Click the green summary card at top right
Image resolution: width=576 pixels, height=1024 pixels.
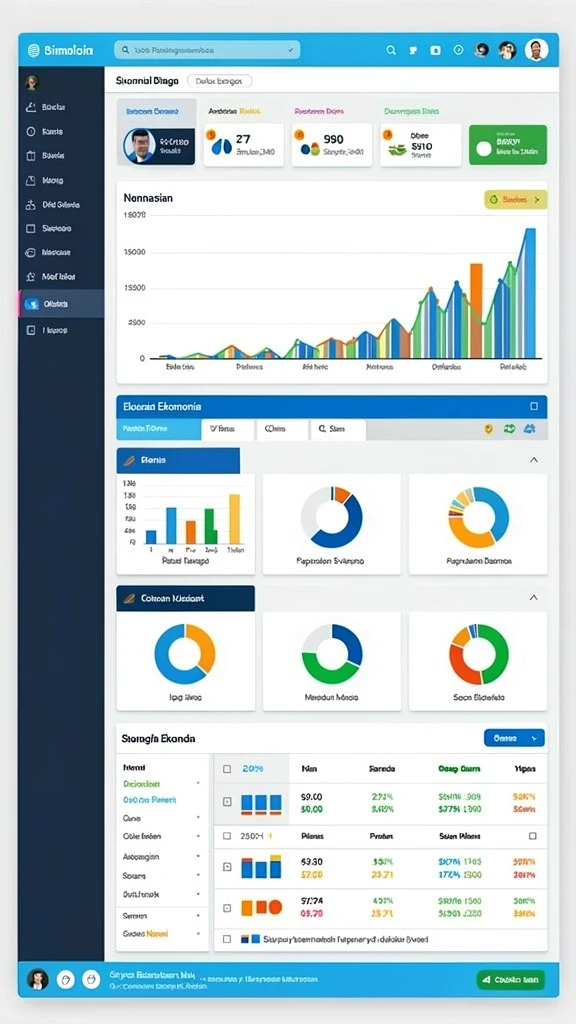tap(507, 145)
